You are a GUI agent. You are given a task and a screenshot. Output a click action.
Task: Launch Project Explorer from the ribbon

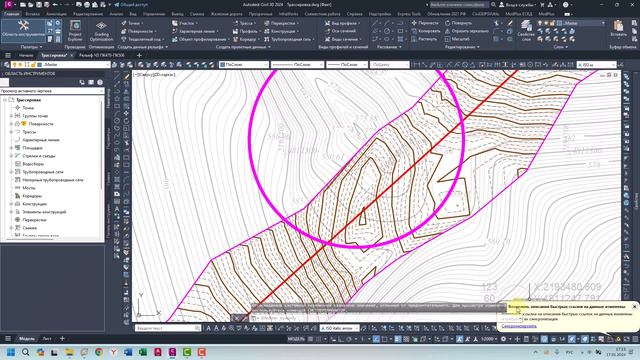coord(75,31)
